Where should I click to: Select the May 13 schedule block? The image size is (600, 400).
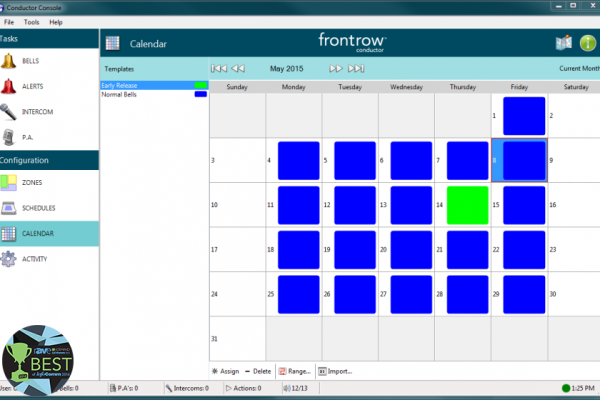coord(411,205)
